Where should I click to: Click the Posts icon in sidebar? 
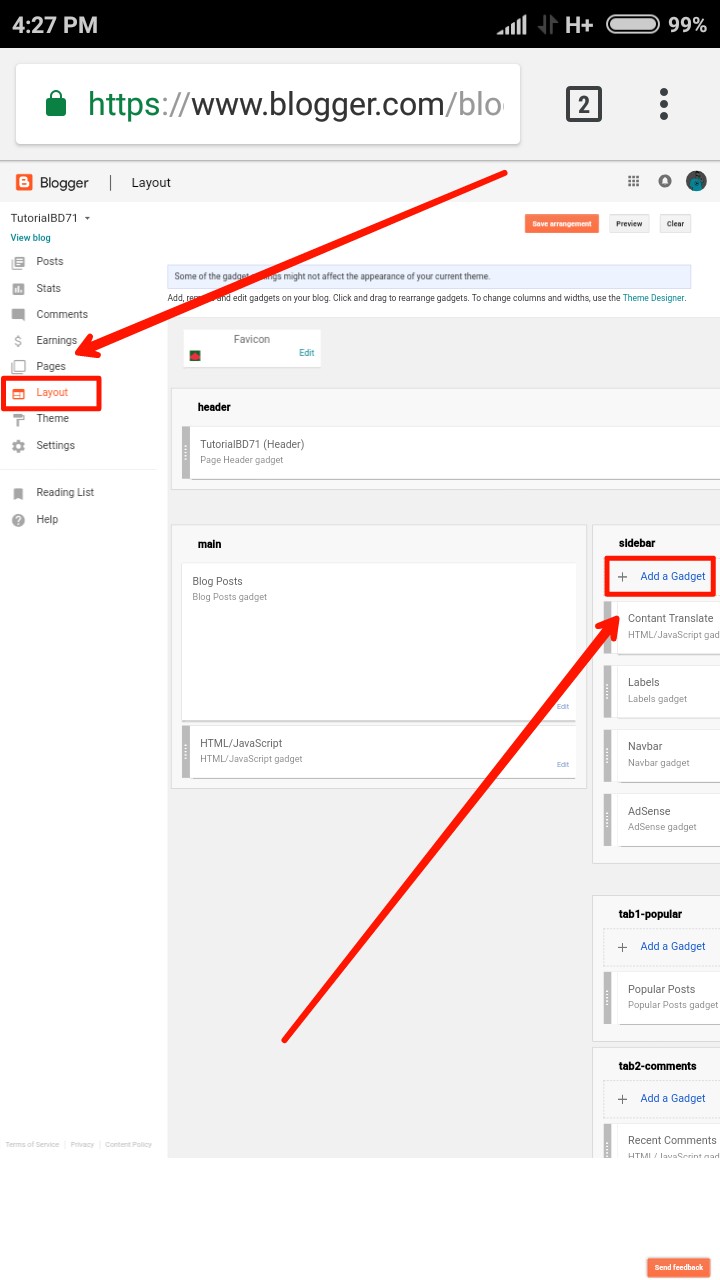18,262
